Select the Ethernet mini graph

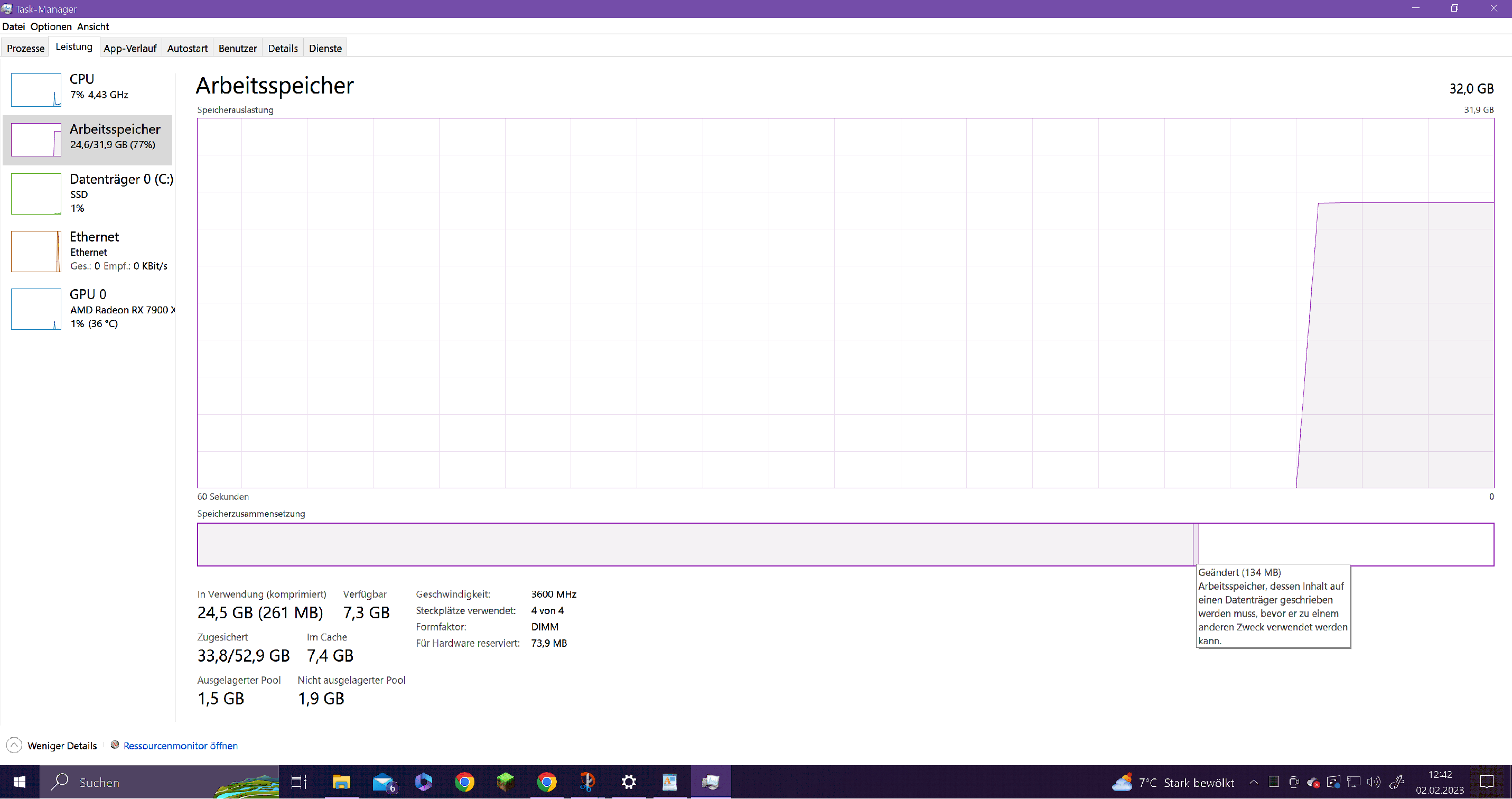pos(36,251)
